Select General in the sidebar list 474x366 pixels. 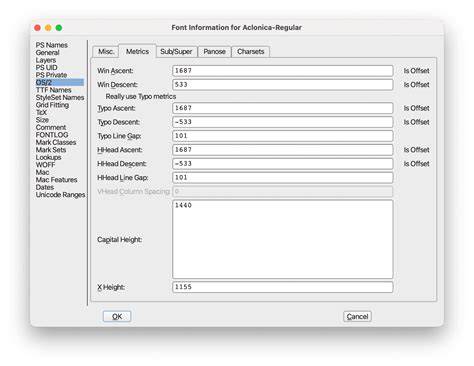[x=47, y=53]
